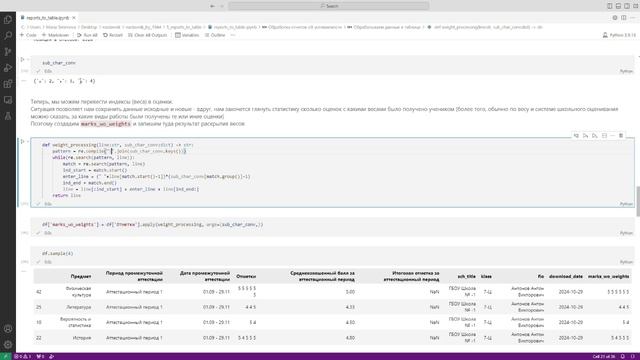This screenshot has width=640, height=360.
Task: Toggle the bottom panel layout icon
Action: tap(618, 6)
